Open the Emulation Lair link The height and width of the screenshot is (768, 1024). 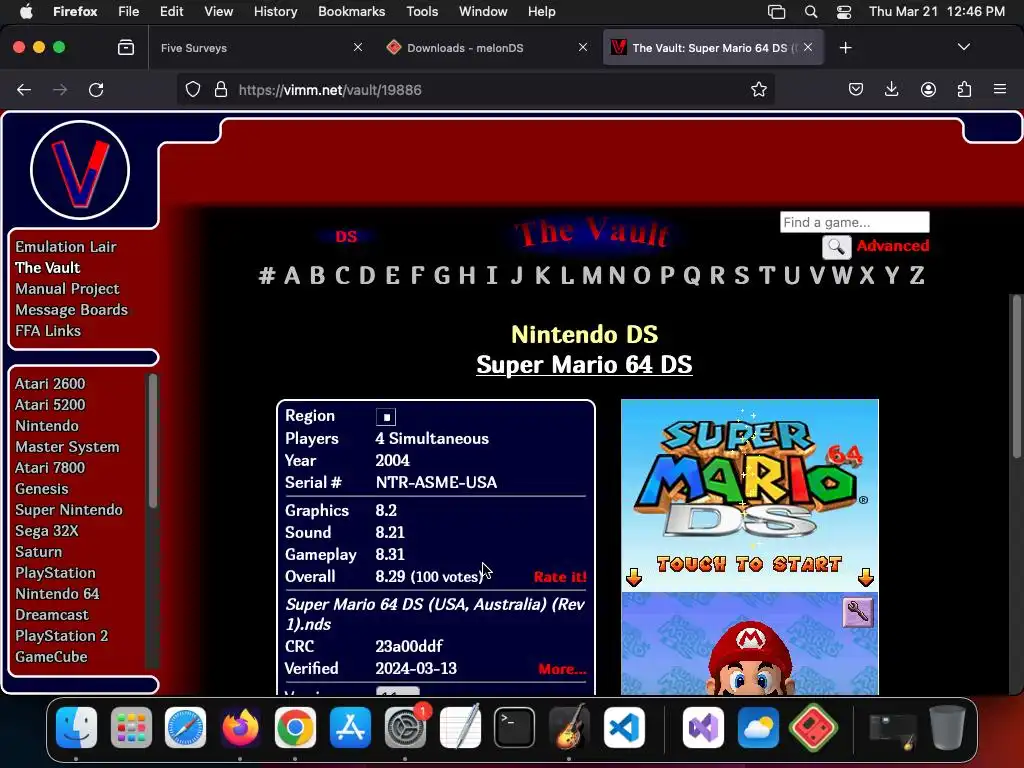(66, 247)
